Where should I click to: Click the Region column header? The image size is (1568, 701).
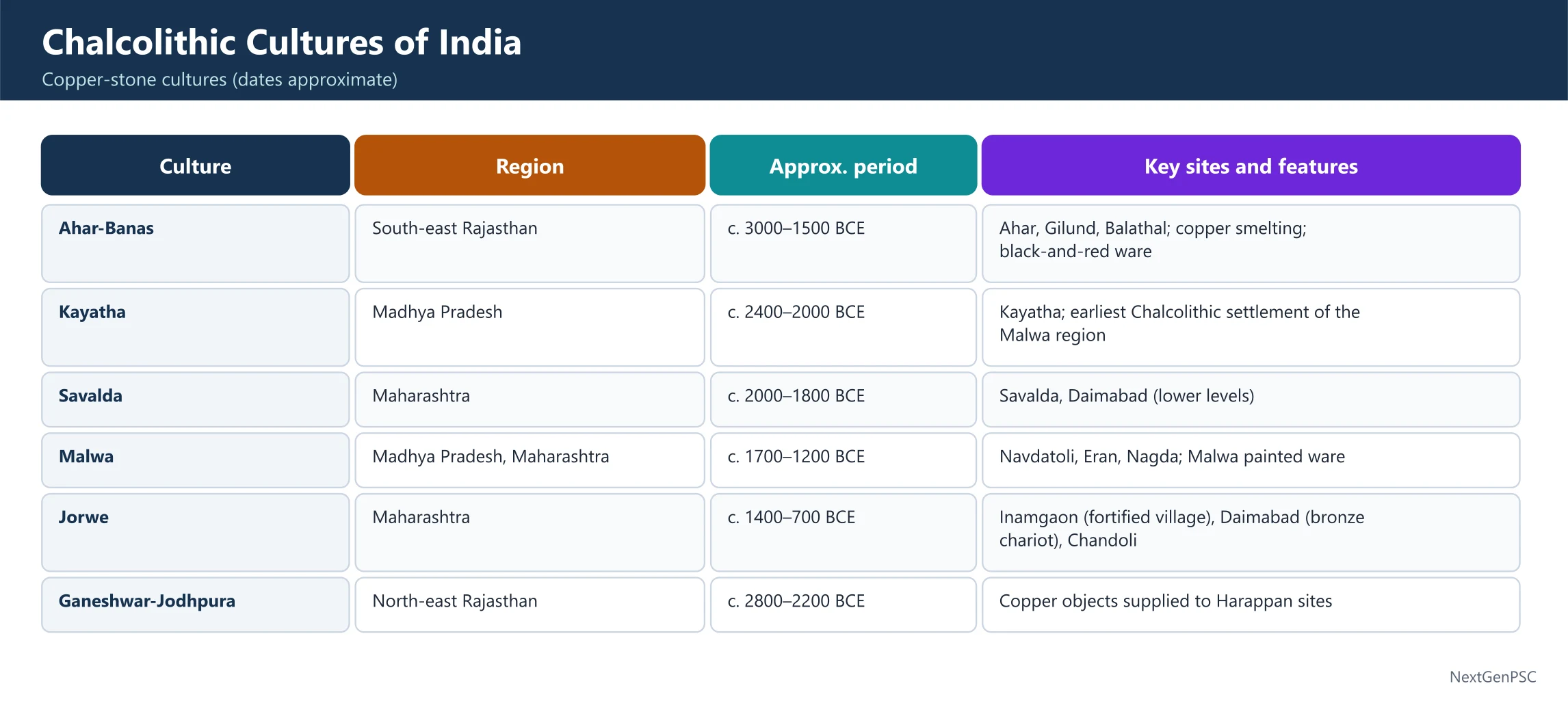[x=530, y=165]
